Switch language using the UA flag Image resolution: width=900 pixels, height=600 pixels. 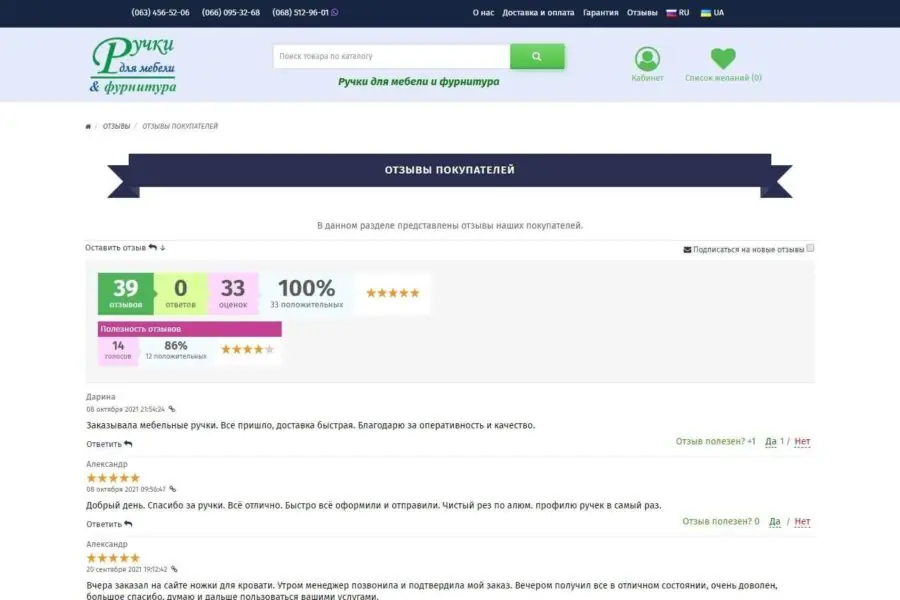pos(712,13)
